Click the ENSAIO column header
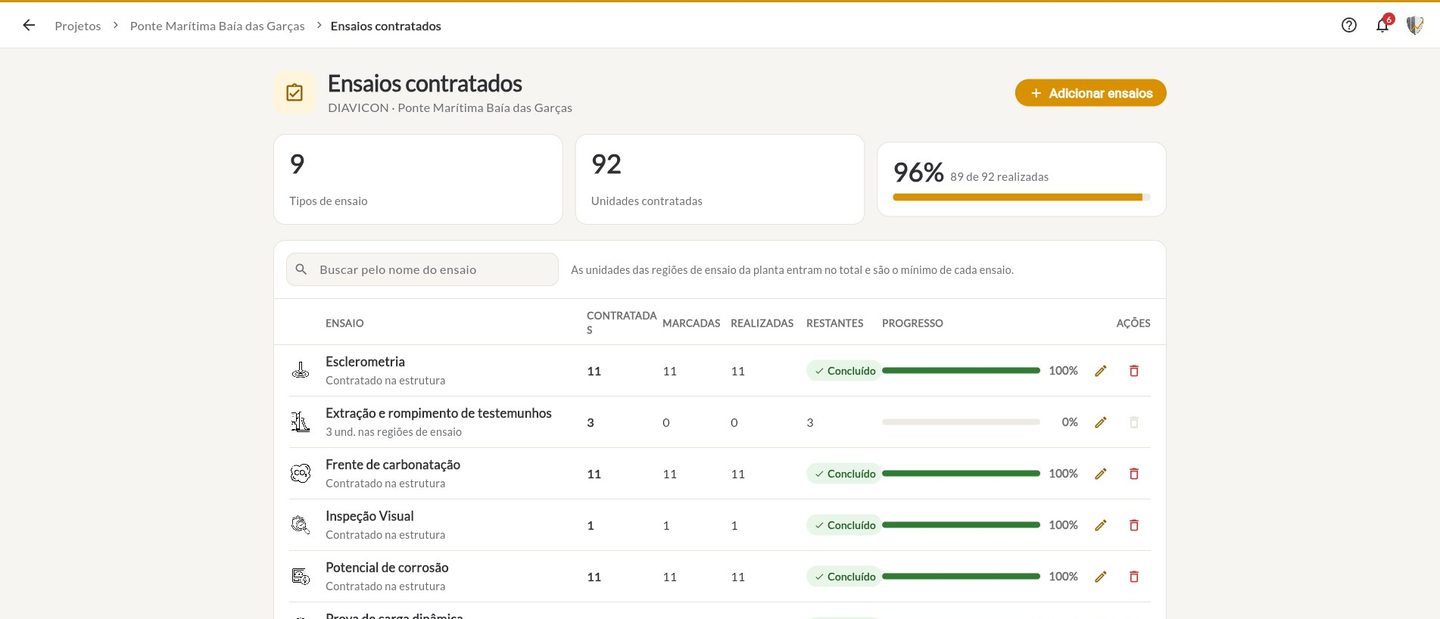1440x619 pixels. coord(345,323)
